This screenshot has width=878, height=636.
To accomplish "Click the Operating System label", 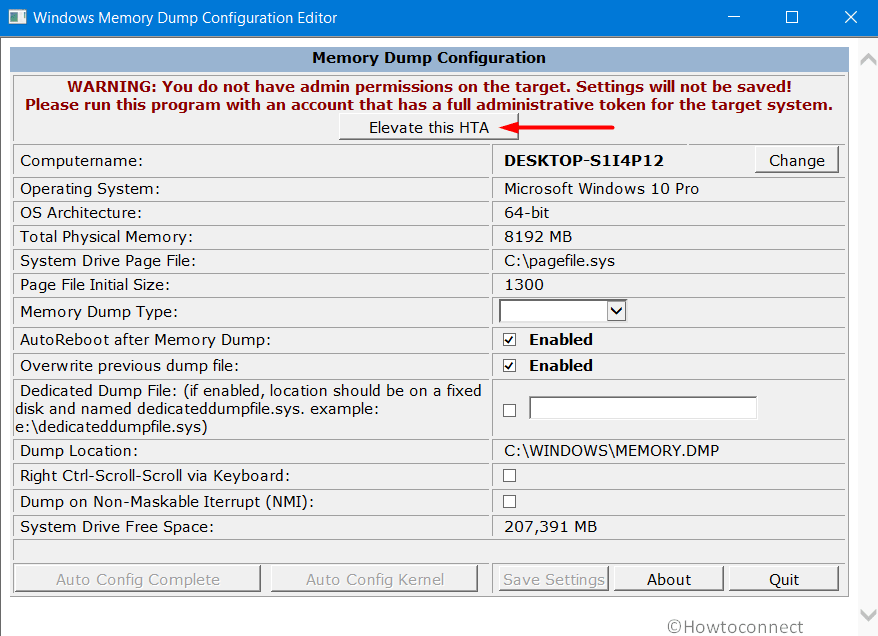I will (x=90, y=189).
